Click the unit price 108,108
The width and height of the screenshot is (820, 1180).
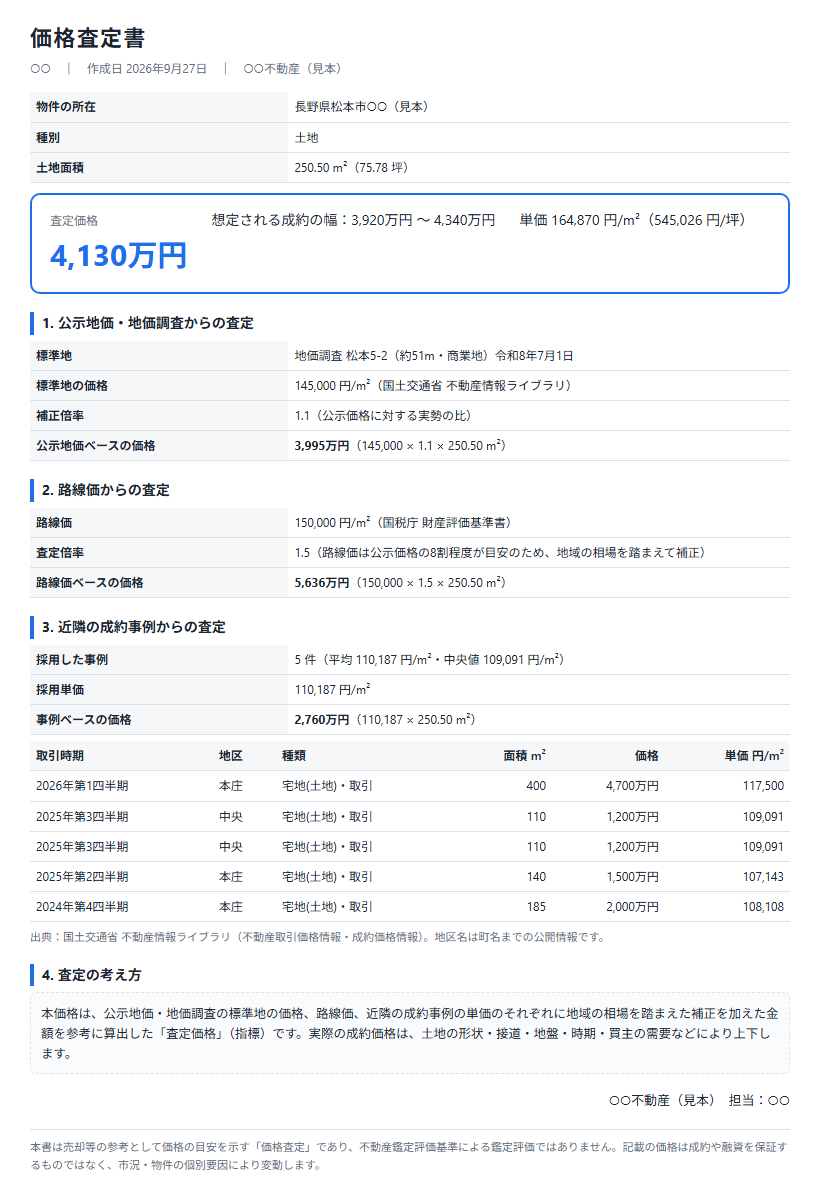coord(764,907)
